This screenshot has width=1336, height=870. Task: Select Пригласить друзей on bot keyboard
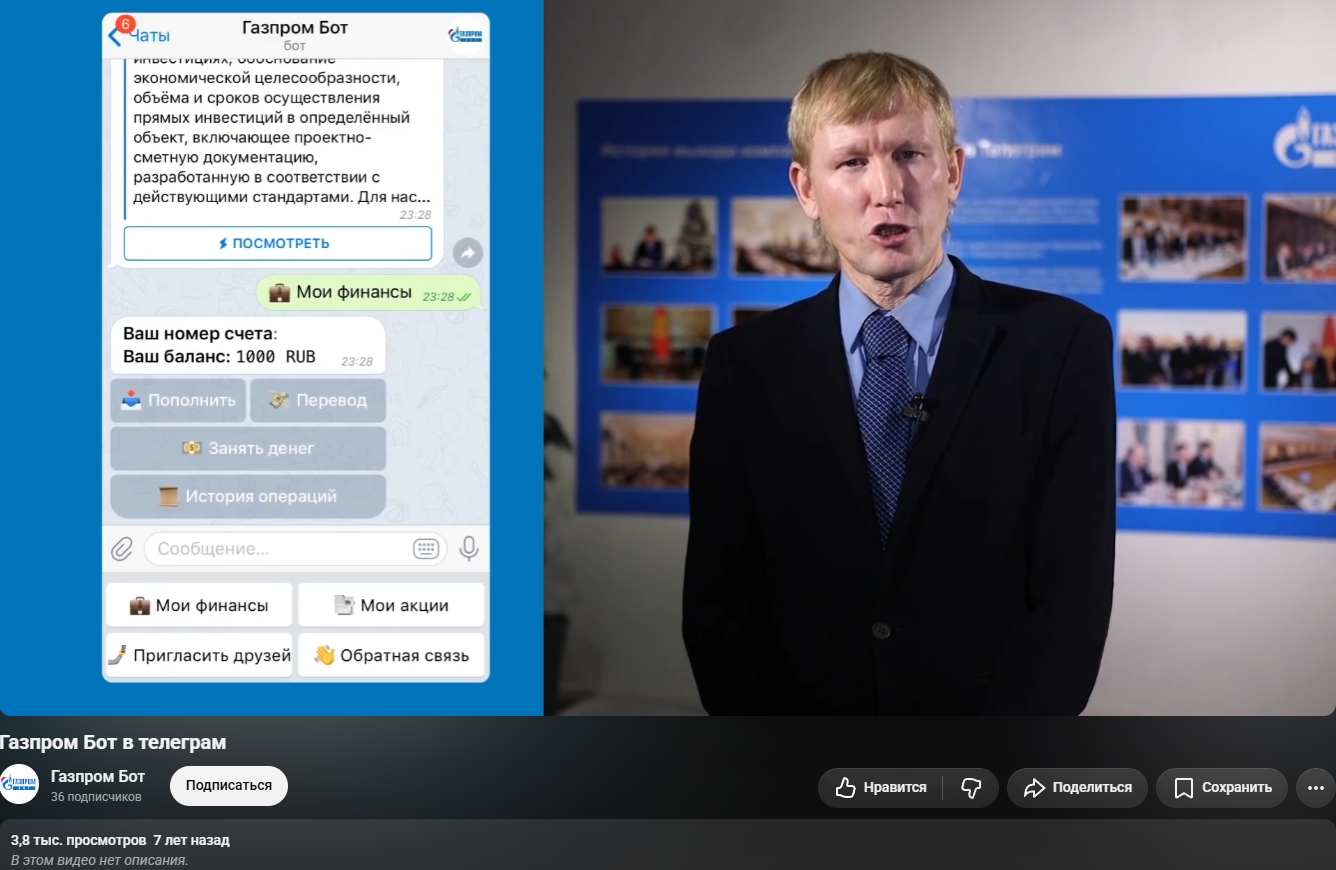click(199, 656)
